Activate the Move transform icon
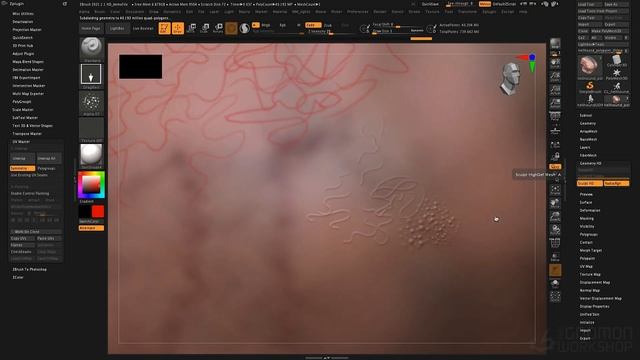This screenshot has width=640, height=360. click(191, 28)
